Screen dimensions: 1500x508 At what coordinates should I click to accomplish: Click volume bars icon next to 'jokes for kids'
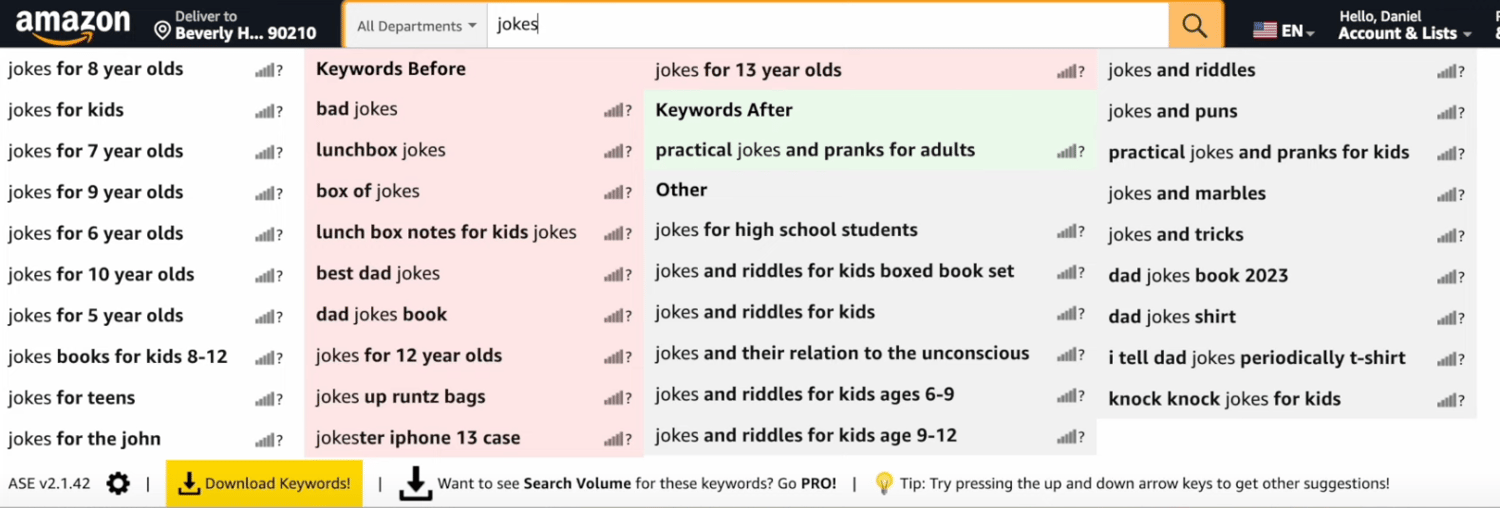[x=265, y=111]
